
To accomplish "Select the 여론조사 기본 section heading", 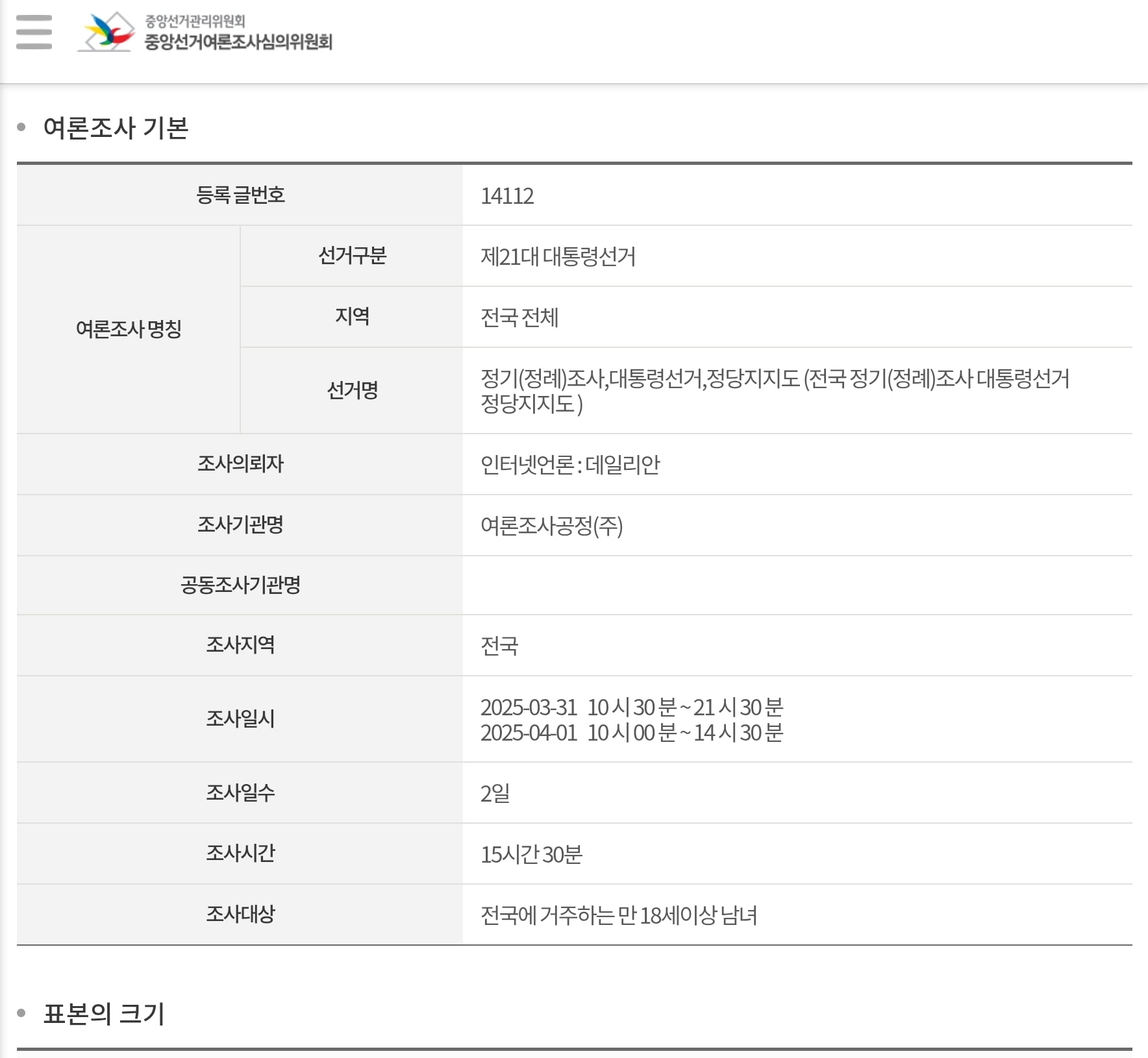I will tap(116, 128).
